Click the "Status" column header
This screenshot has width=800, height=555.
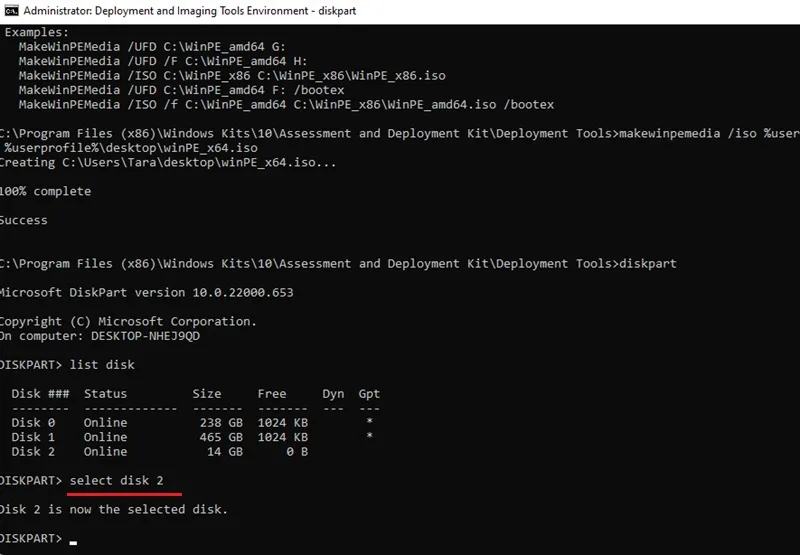(106, 394)
